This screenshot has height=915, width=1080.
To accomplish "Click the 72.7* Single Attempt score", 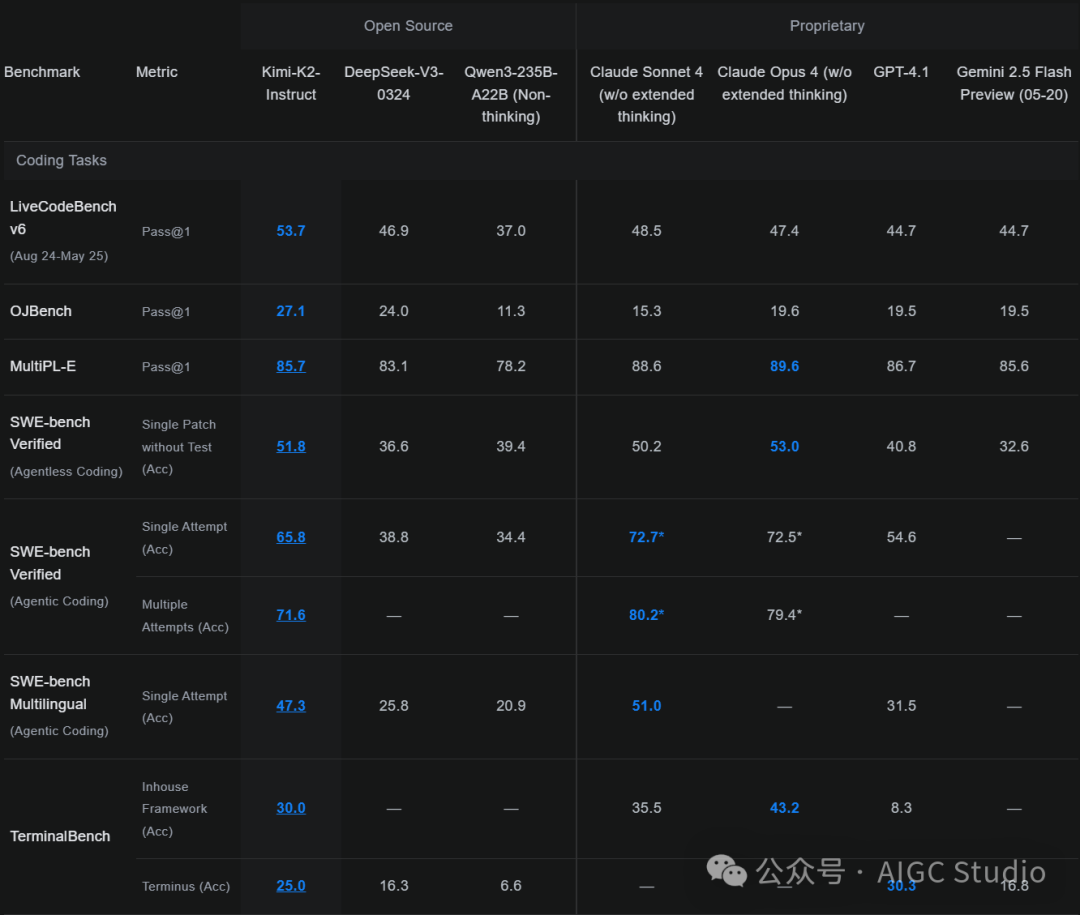I will tap(646, 537).
